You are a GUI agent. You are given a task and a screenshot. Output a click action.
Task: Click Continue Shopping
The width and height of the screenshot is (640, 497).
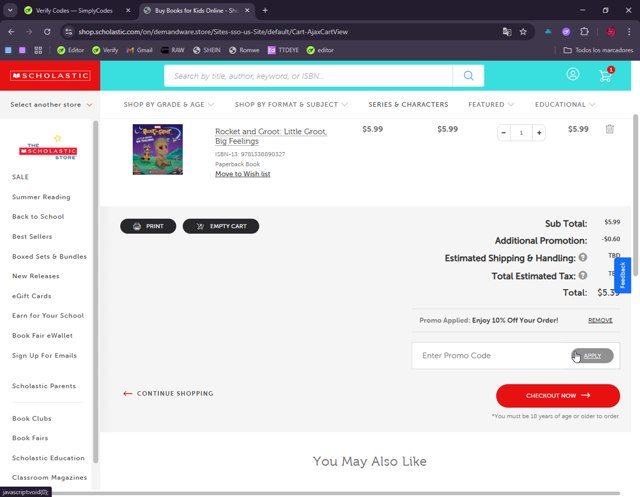168,393
